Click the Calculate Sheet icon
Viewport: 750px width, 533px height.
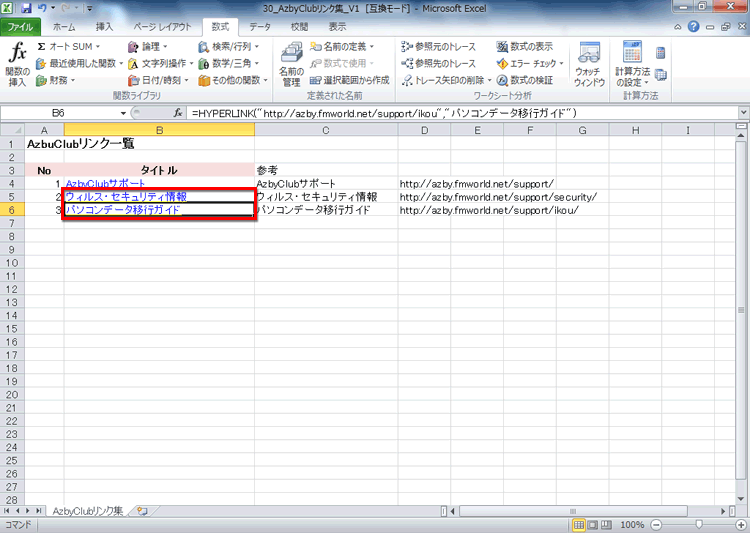(x=661, y=75)
